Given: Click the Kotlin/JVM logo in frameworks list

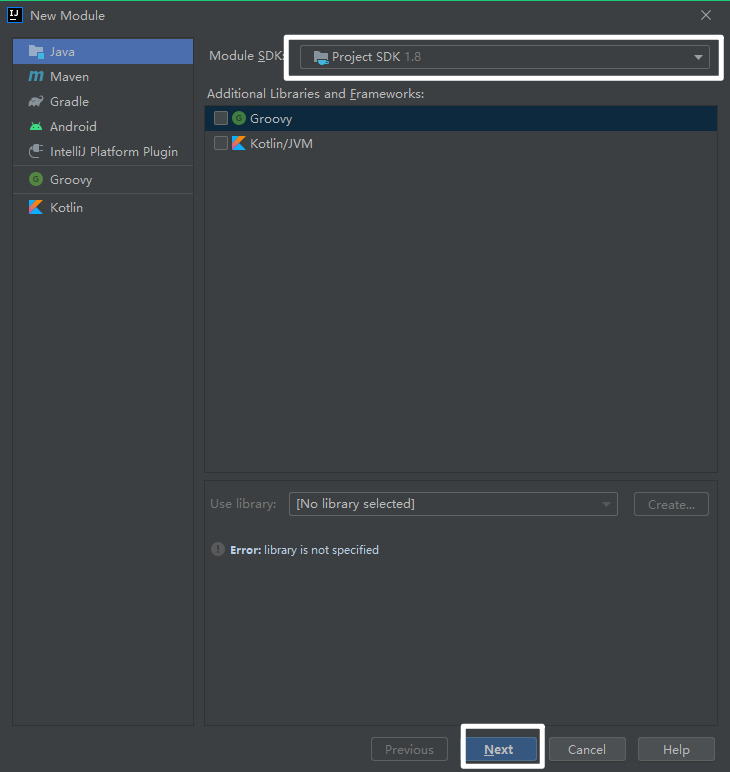Looking at the screenshot, I should 239,143.
